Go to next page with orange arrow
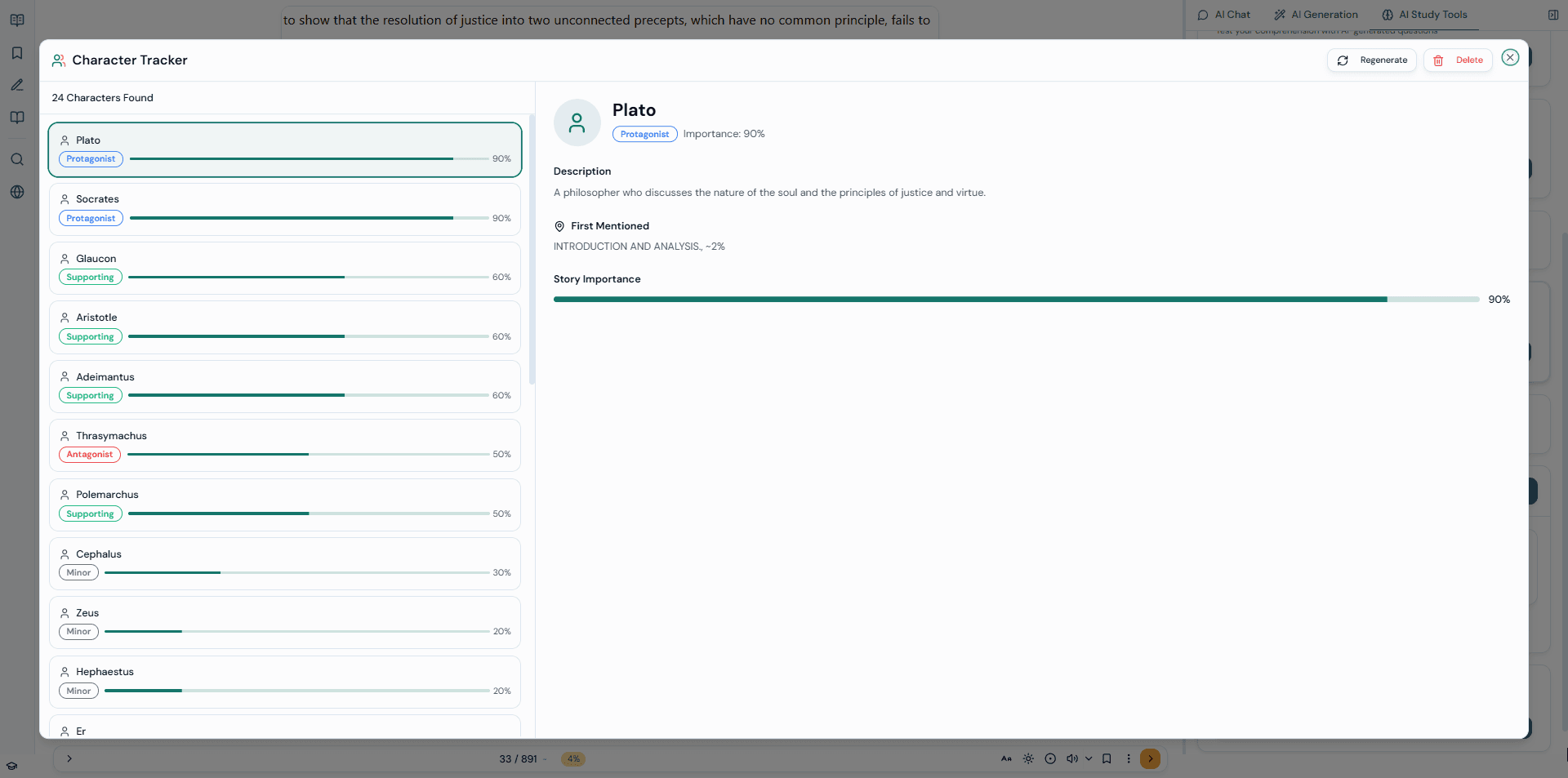 (x=1150, y=758)
